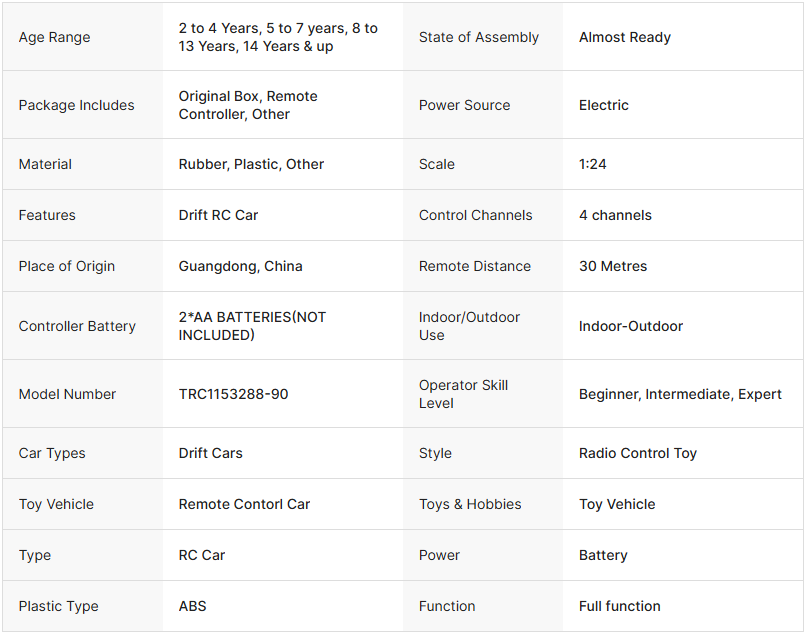Select the 'Beginner, Intermediate, Expert' skill value
This screenshot has height=635, width=807.
point(680,394)
